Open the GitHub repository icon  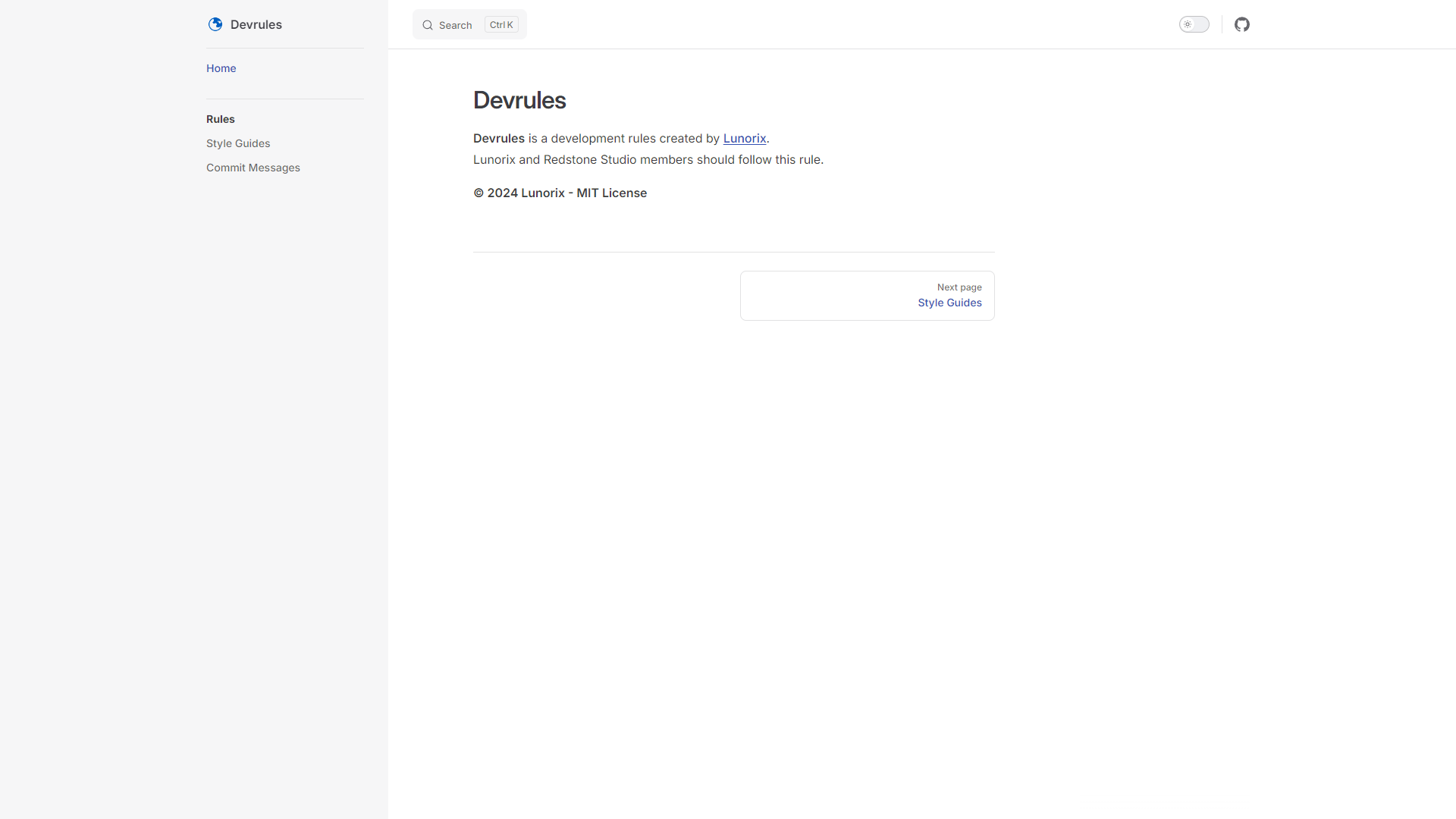[x=1241, y=24]
